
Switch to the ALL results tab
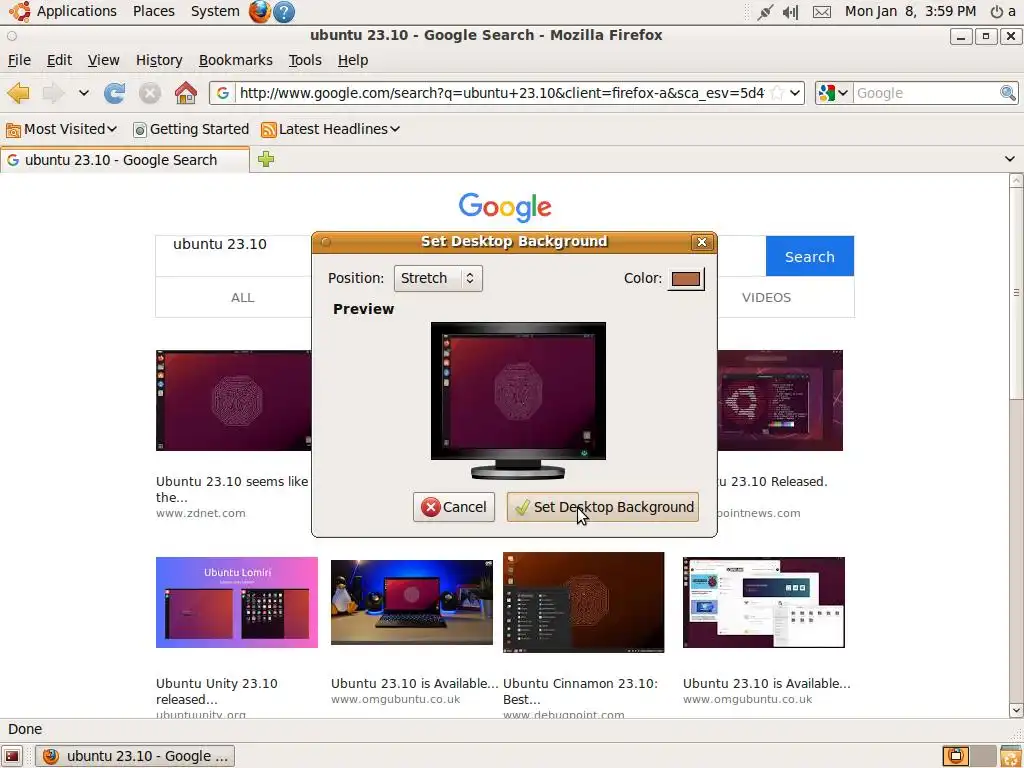pyautogui.click(x=242, y=298)
